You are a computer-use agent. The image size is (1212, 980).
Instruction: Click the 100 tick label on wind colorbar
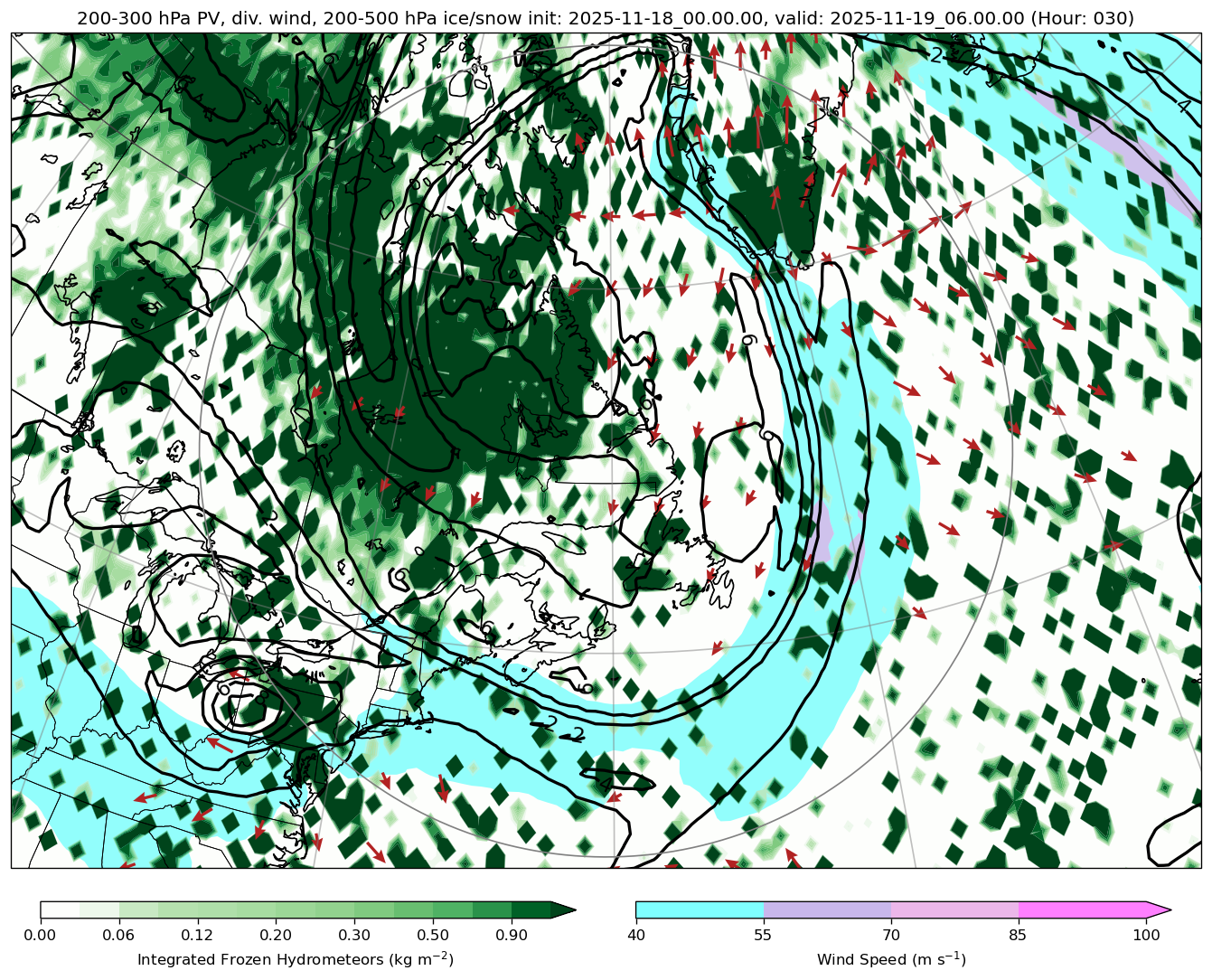click(1146, 935)
